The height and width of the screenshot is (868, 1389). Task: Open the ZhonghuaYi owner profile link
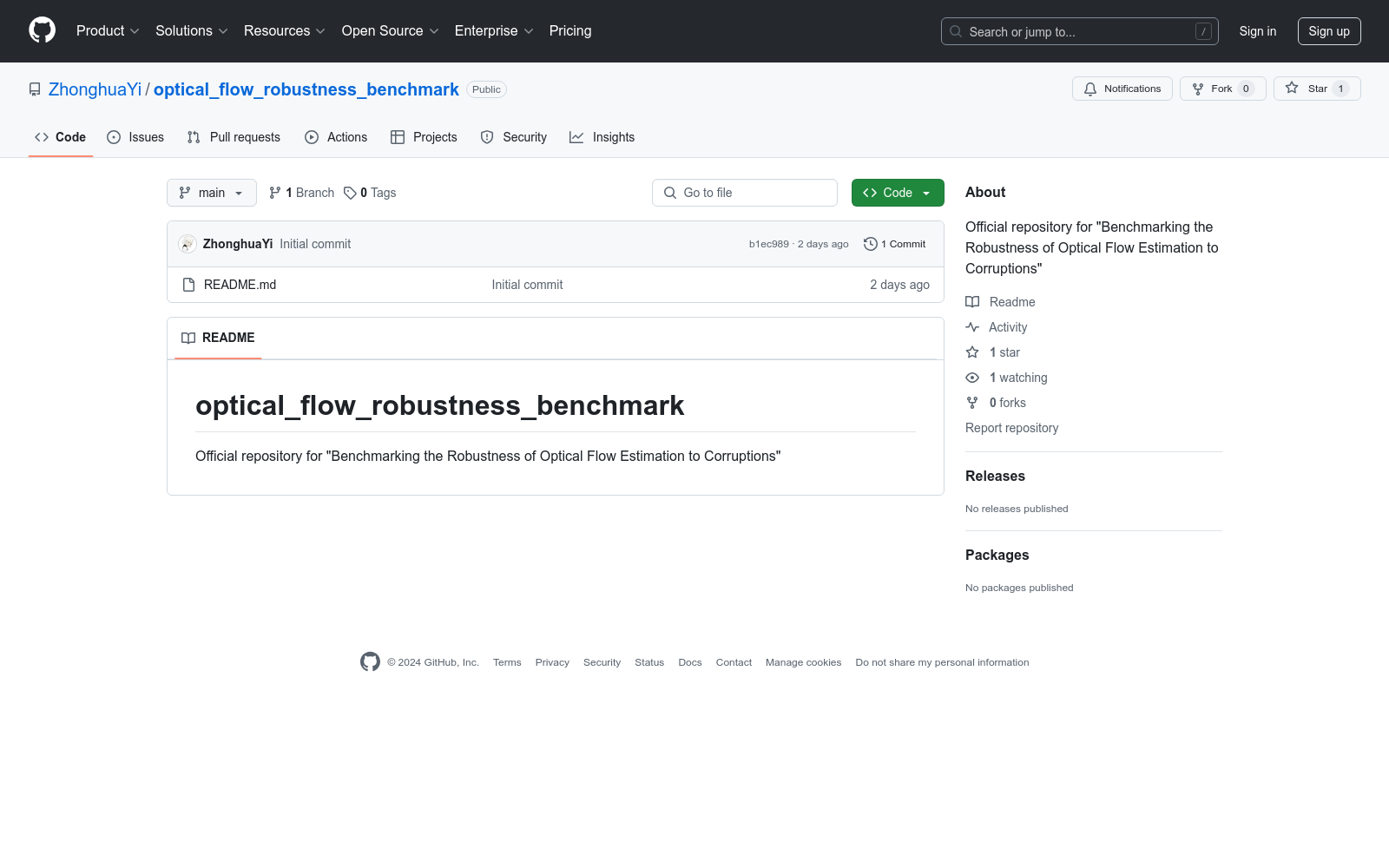95,89
